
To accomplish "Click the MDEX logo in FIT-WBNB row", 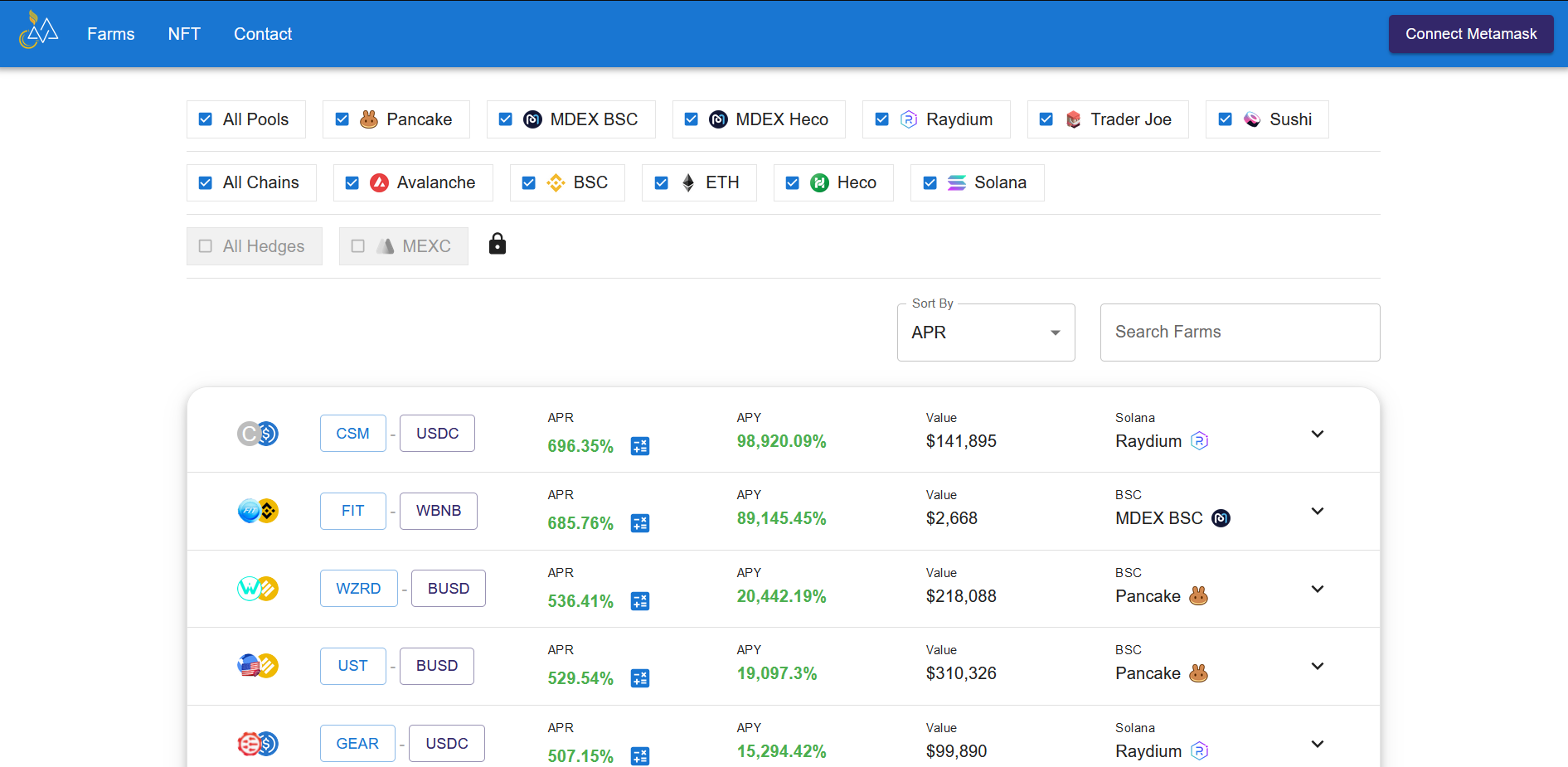I will tap(1221, 518).
